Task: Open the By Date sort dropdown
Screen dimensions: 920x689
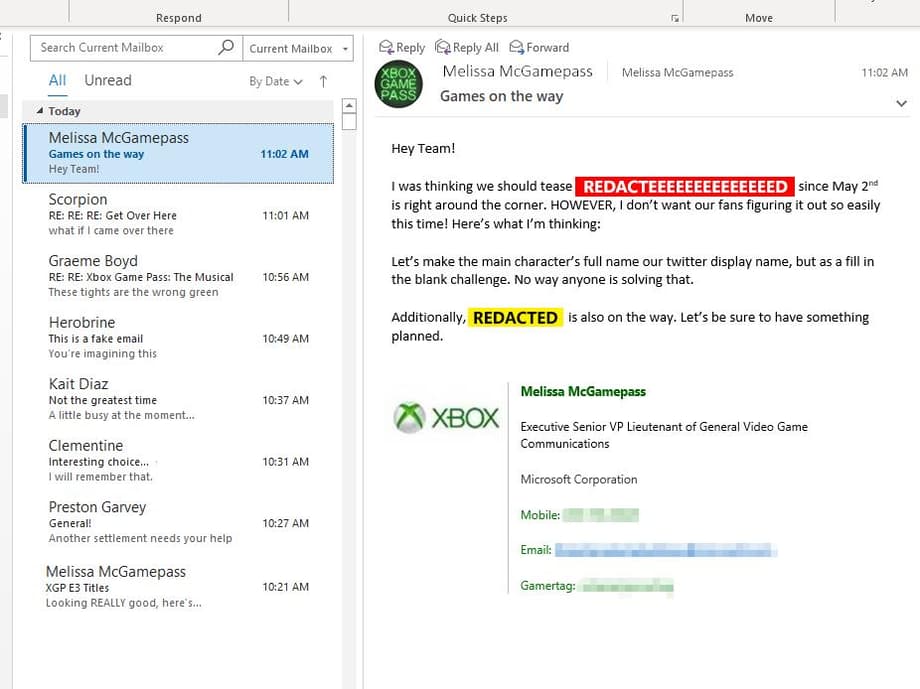Action: [275, 81]
